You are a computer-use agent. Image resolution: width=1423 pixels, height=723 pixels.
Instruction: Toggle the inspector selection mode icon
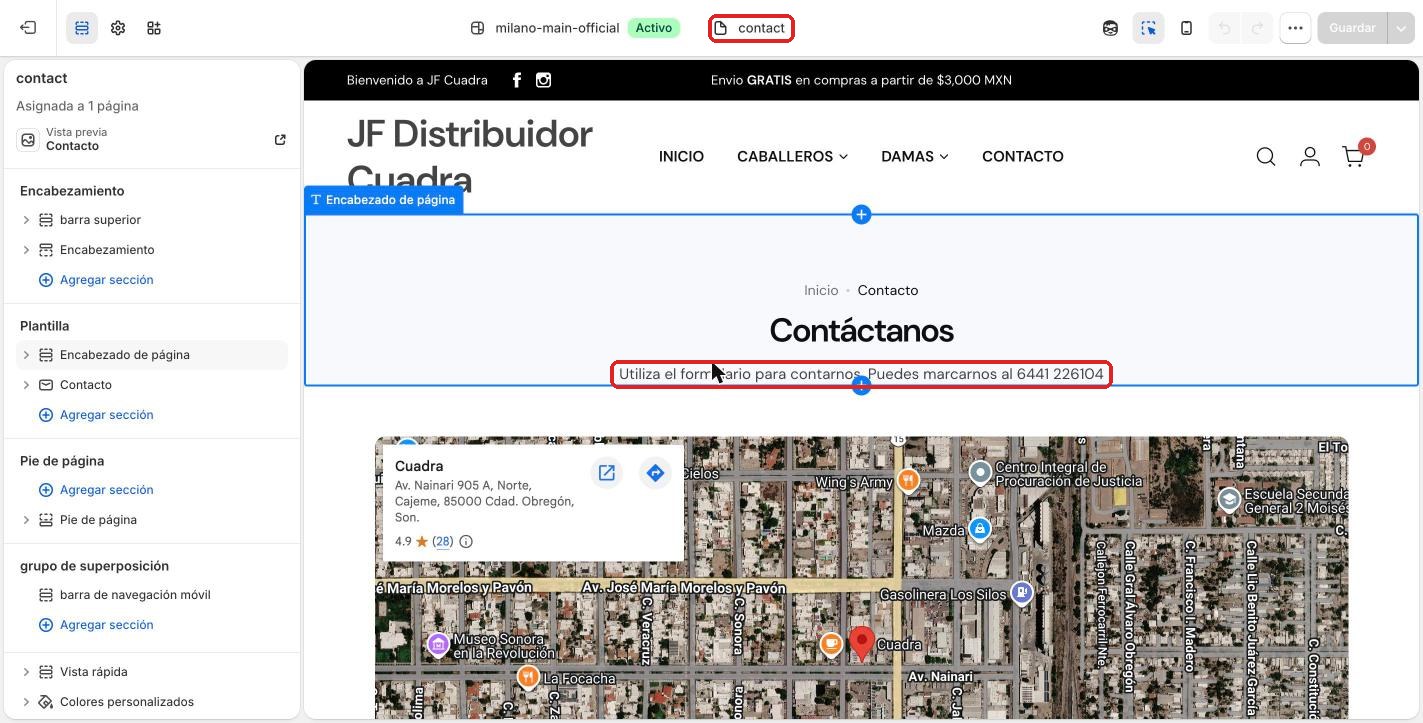click(x=1148, y=28)
